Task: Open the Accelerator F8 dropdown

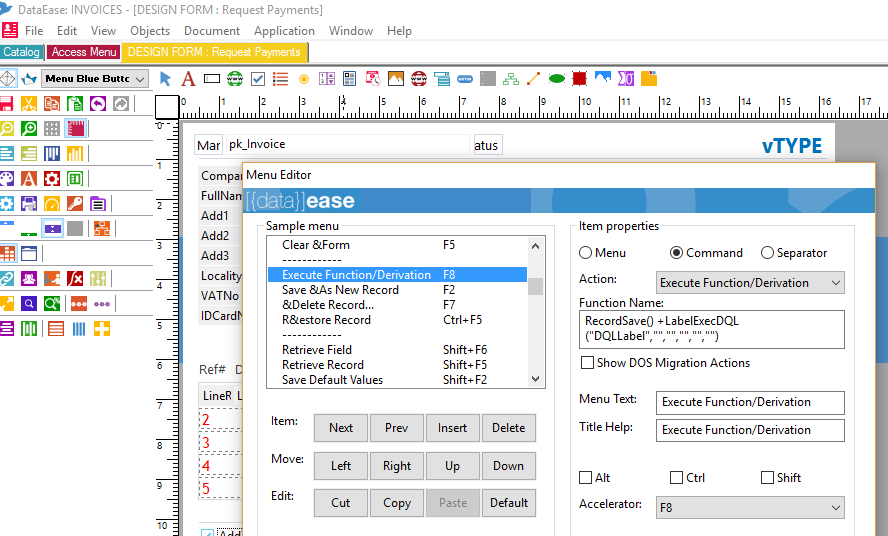Action: coord(750,508)
